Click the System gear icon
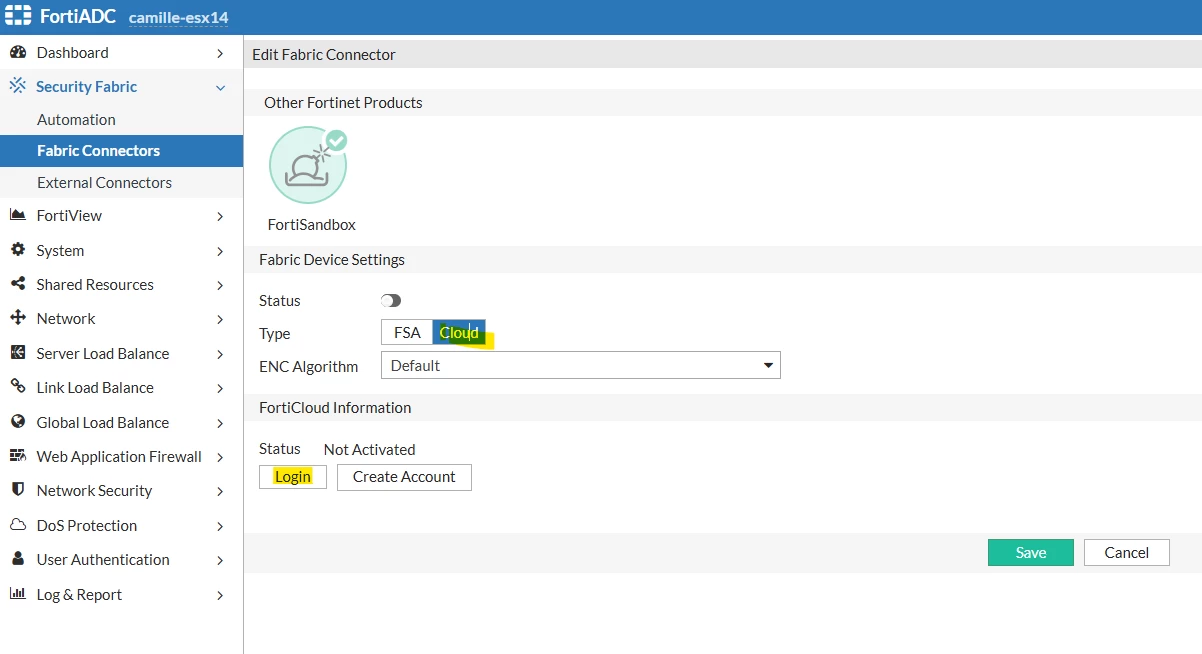Viewport: 1202px width, 654px height. click(x=18, y=250)
